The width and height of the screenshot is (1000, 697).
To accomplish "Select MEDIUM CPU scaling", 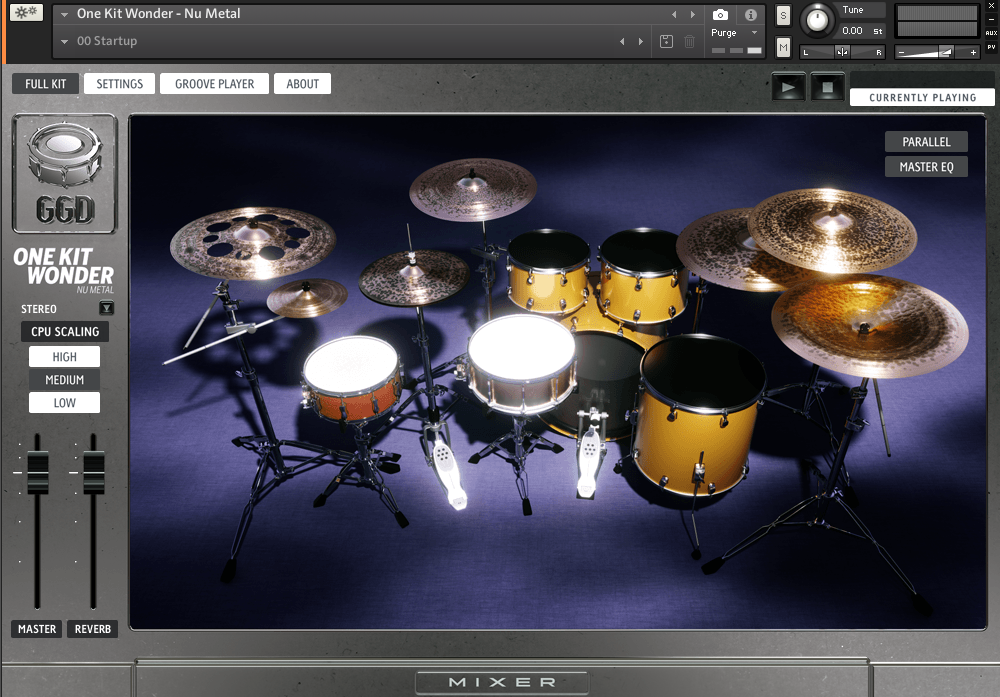I will point(64,379).
